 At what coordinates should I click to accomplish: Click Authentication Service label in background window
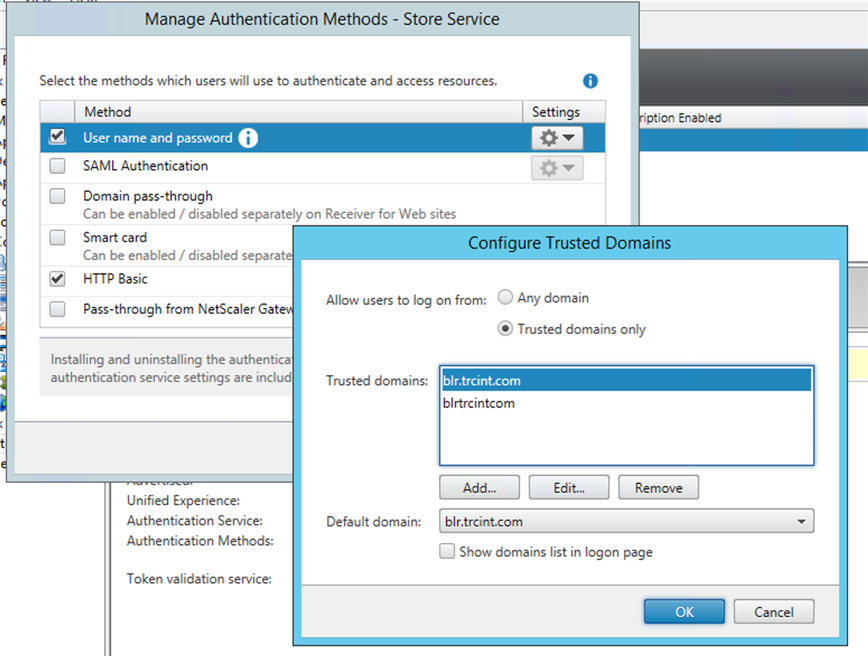[x=195, y=520]
